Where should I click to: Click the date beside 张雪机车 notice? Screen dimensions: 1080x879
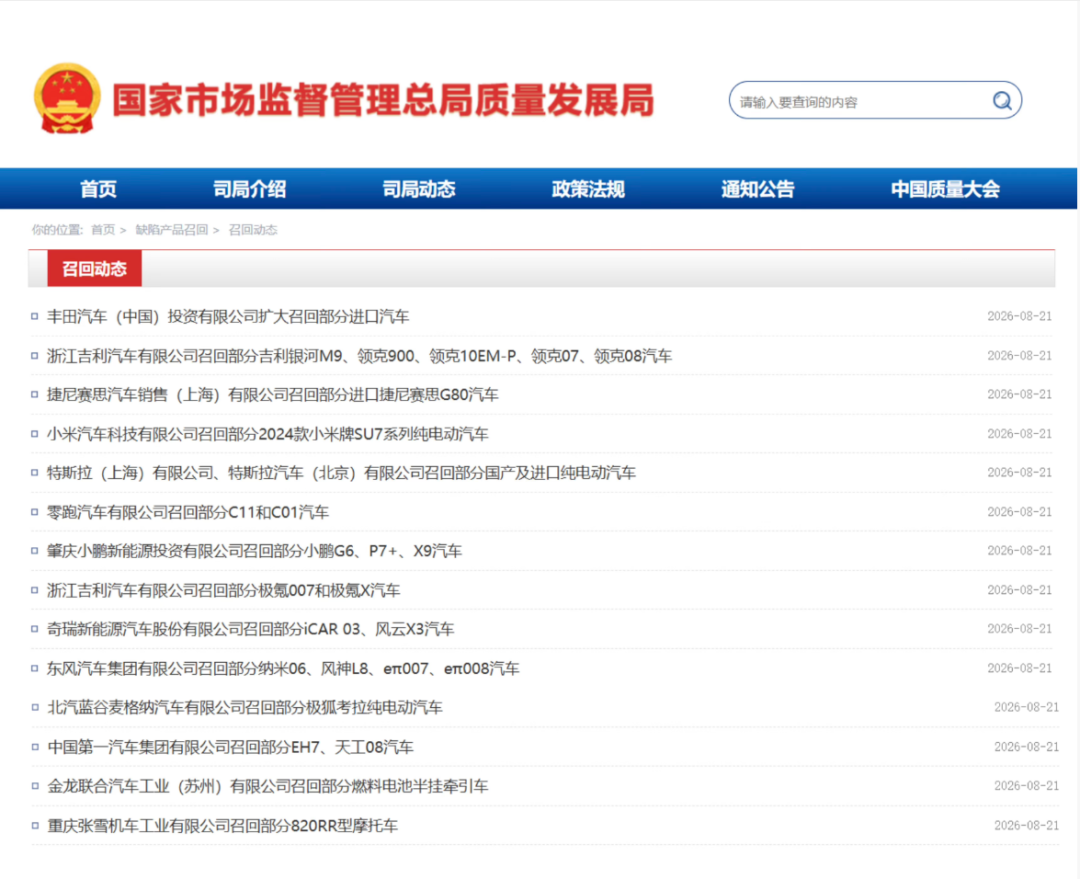(1026, 825)
